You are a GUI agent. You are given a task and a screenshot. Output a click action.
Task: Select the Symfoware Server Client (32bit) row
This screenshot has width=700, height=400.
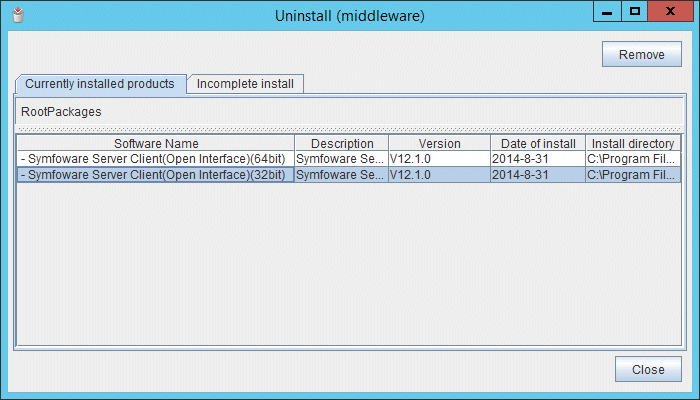156,175
